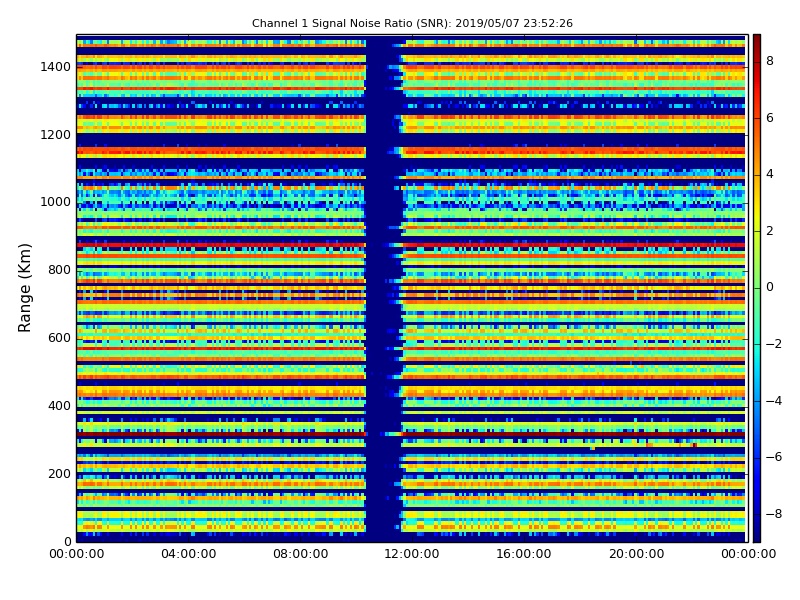Select the 1400 range axis tick label
Screen dimensions: 800x600
click(x=56, y=67)
